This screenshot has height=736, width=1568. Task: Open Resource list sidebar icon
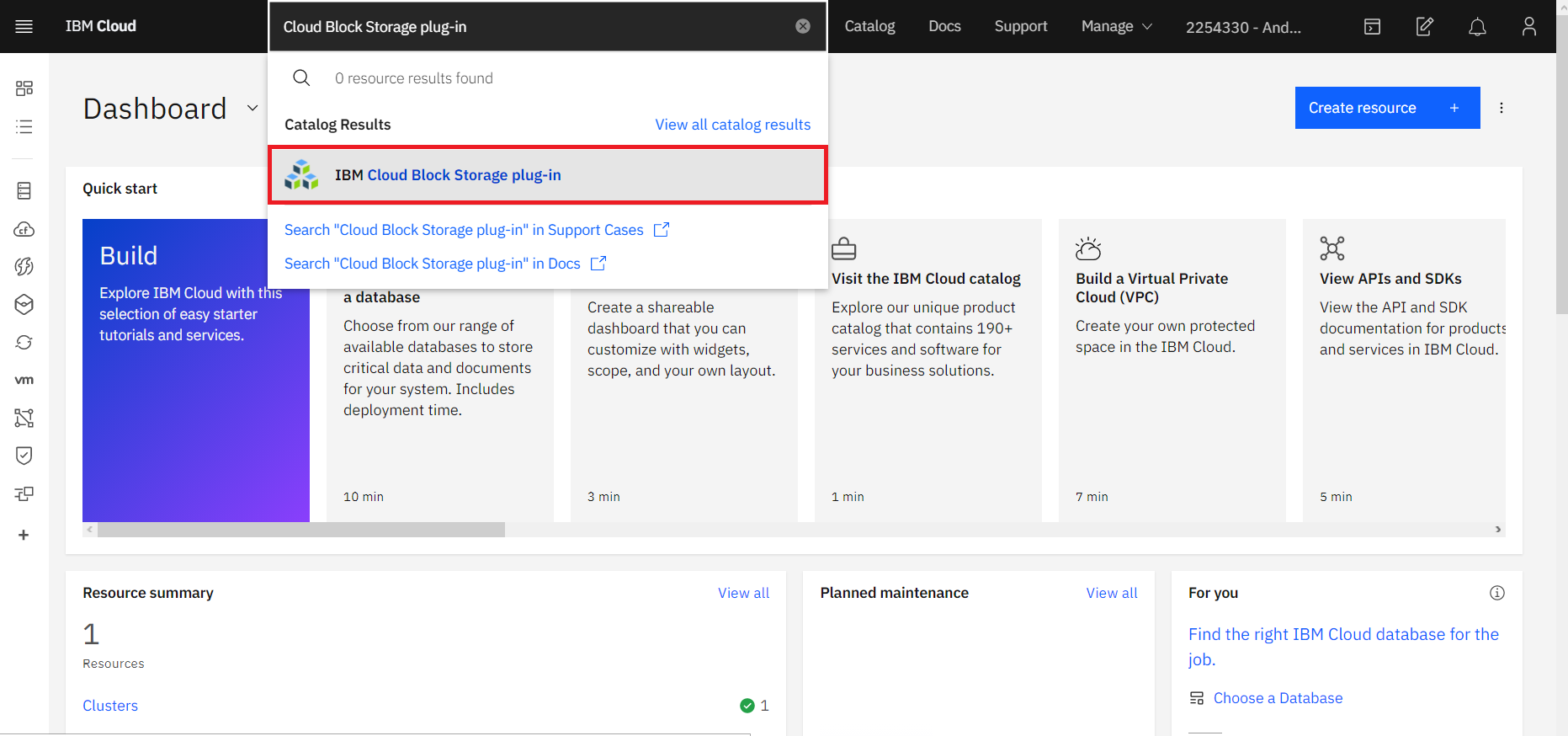[x=24, y=126]
